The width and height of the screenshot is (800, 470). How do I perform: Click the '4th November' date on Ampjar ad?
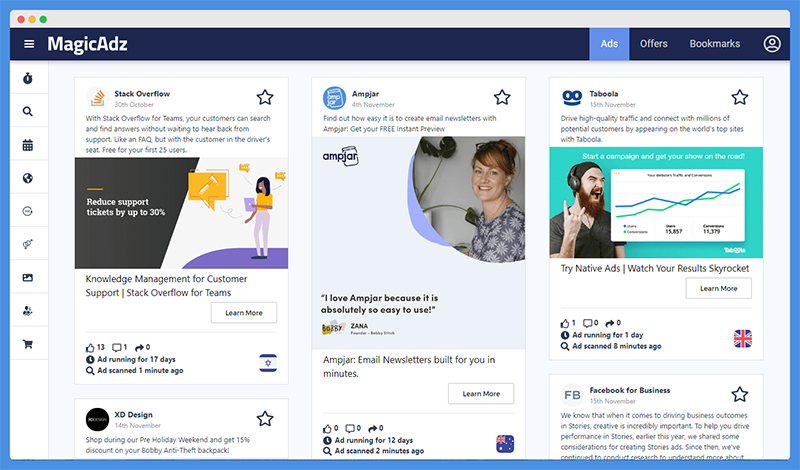373,105
